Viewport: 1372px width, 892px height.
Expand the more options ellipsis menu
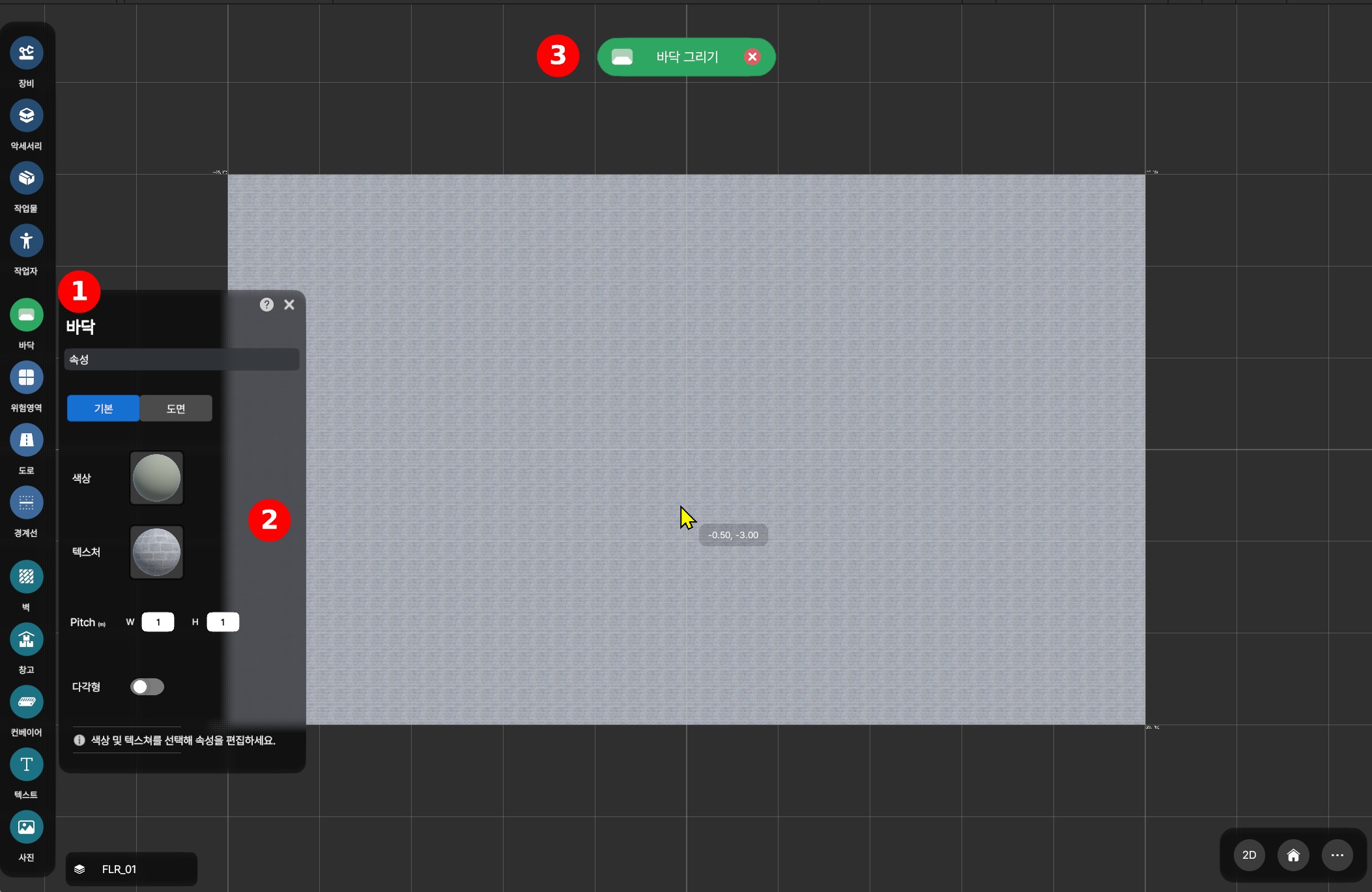click(x=1337, y=855)
